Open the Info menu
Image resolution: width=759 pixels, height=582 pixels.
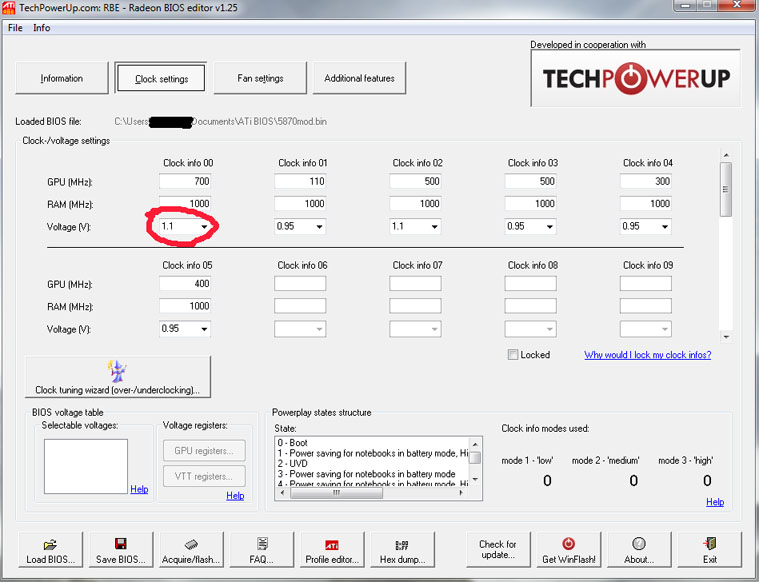[42, 28]
